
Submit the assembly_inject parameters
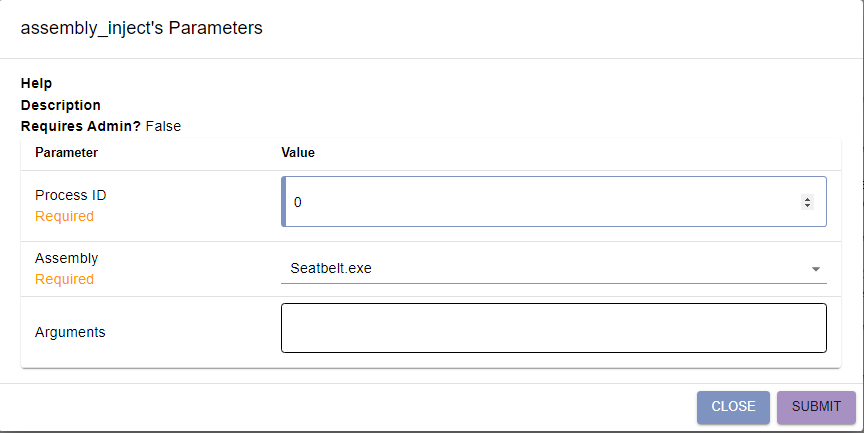[x=816, y=407]
